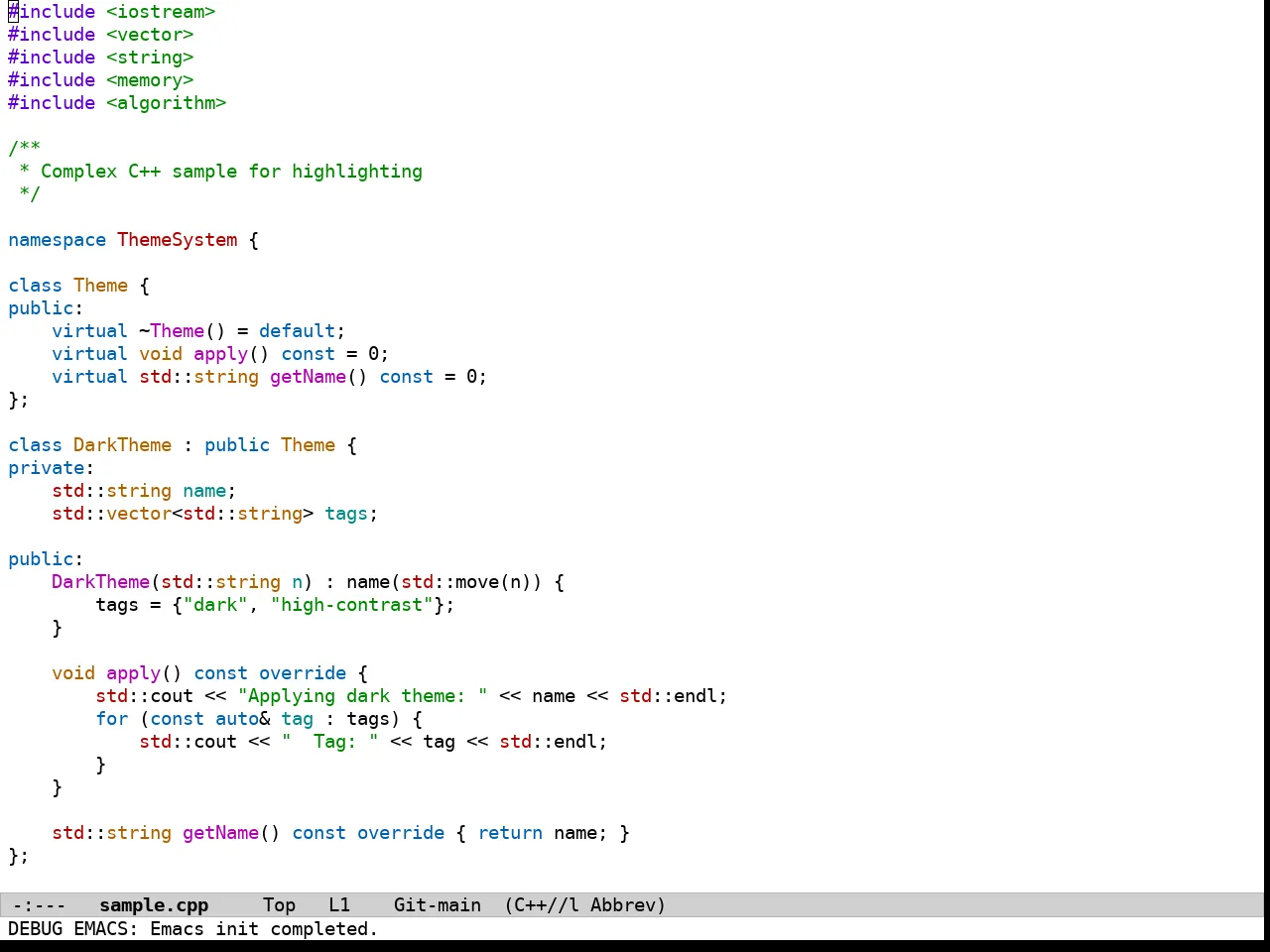Screen dimensions: 1270x952
Task: Click the string literal "dark"
Action: point(215,605)
